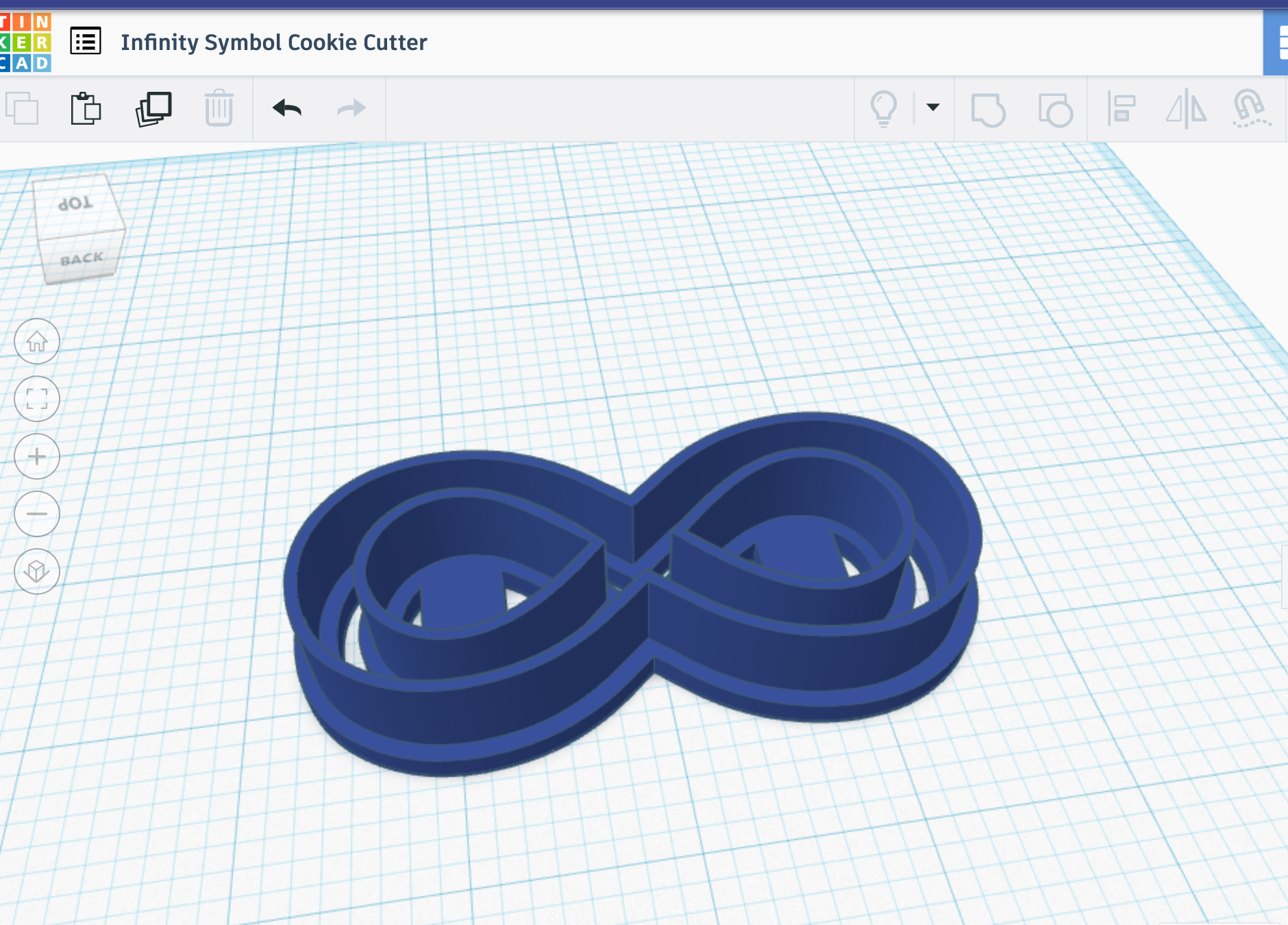Undo the last action
Viewport: 1288px width, 925px height.
[286, 108]
